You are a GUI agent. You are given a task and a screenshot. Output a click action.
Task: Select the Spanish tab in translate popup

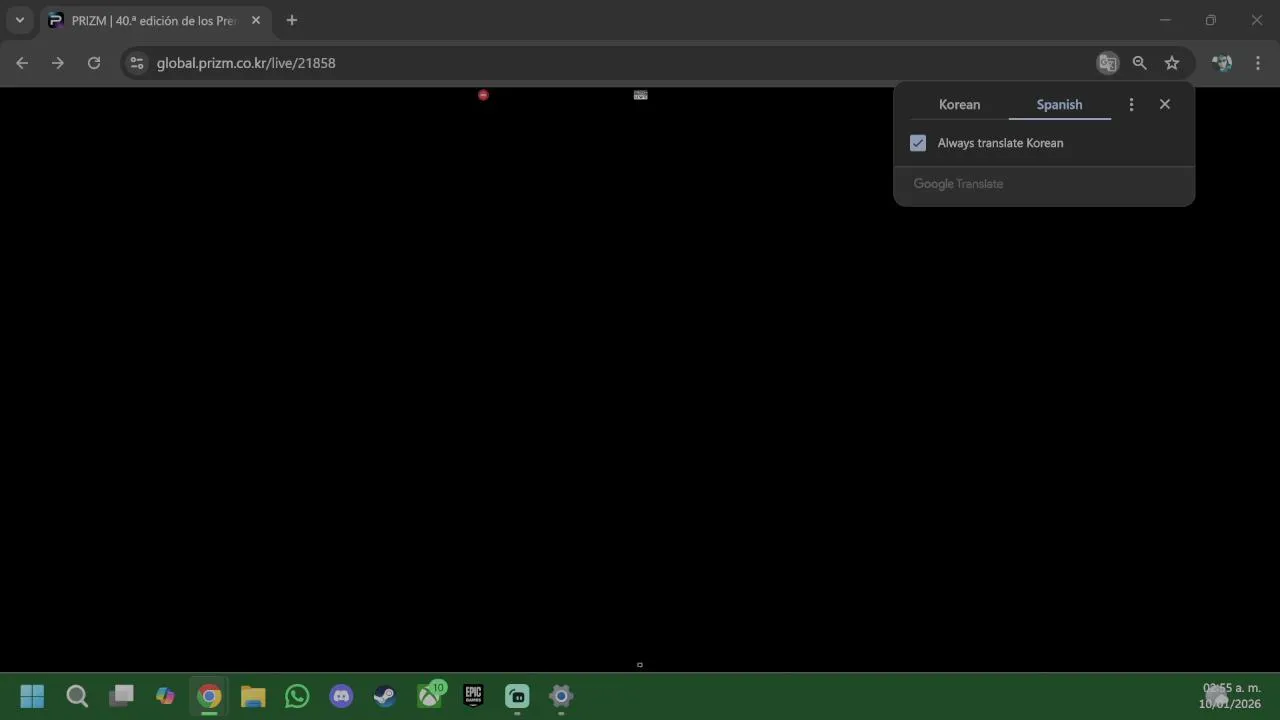(x=1059, y=104)
